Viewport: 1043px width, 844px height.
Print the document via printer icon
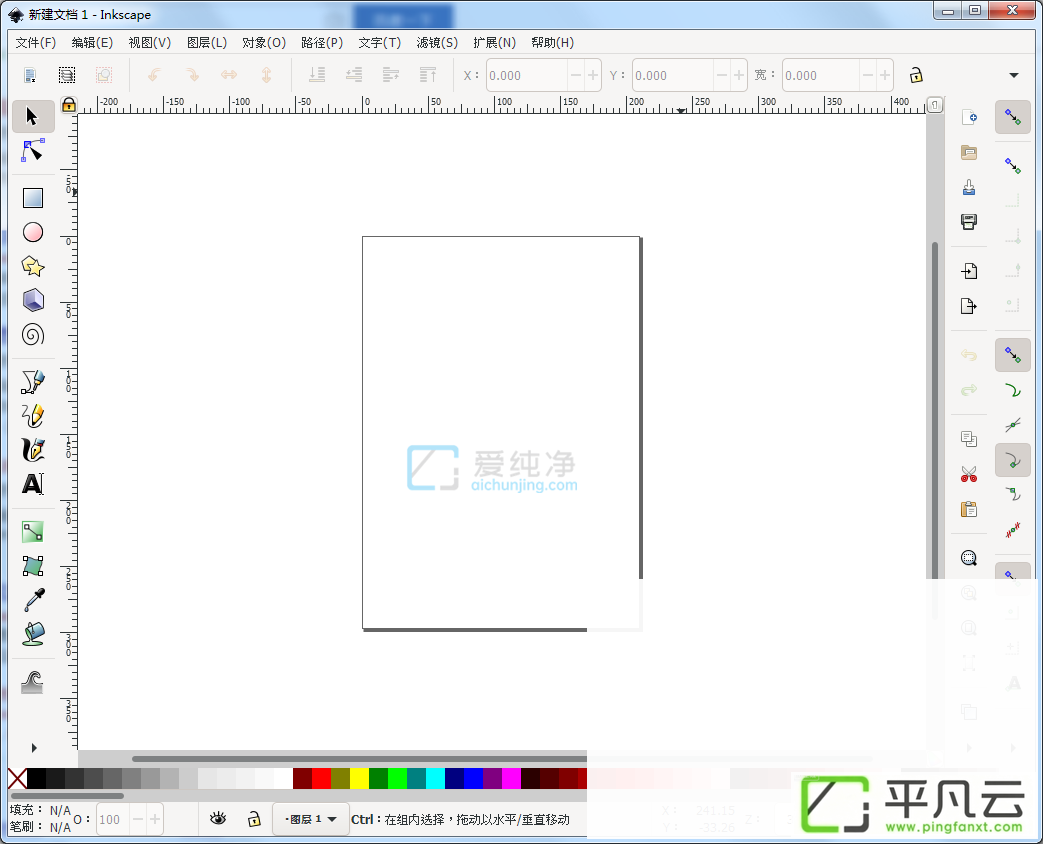[x=969, y=221]
